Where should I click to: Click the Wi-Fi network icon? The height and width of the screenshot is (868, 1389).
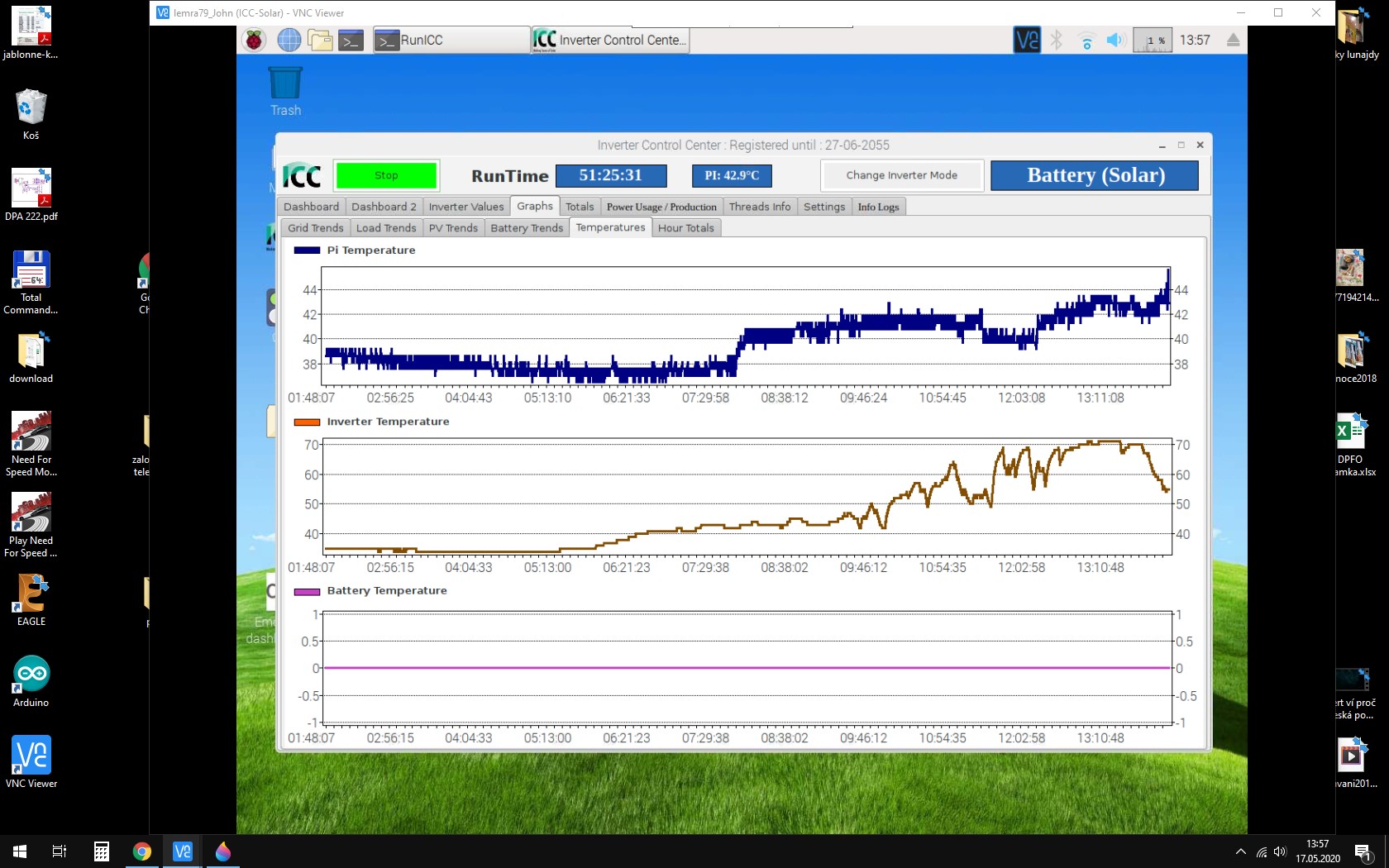point(1086,41)
